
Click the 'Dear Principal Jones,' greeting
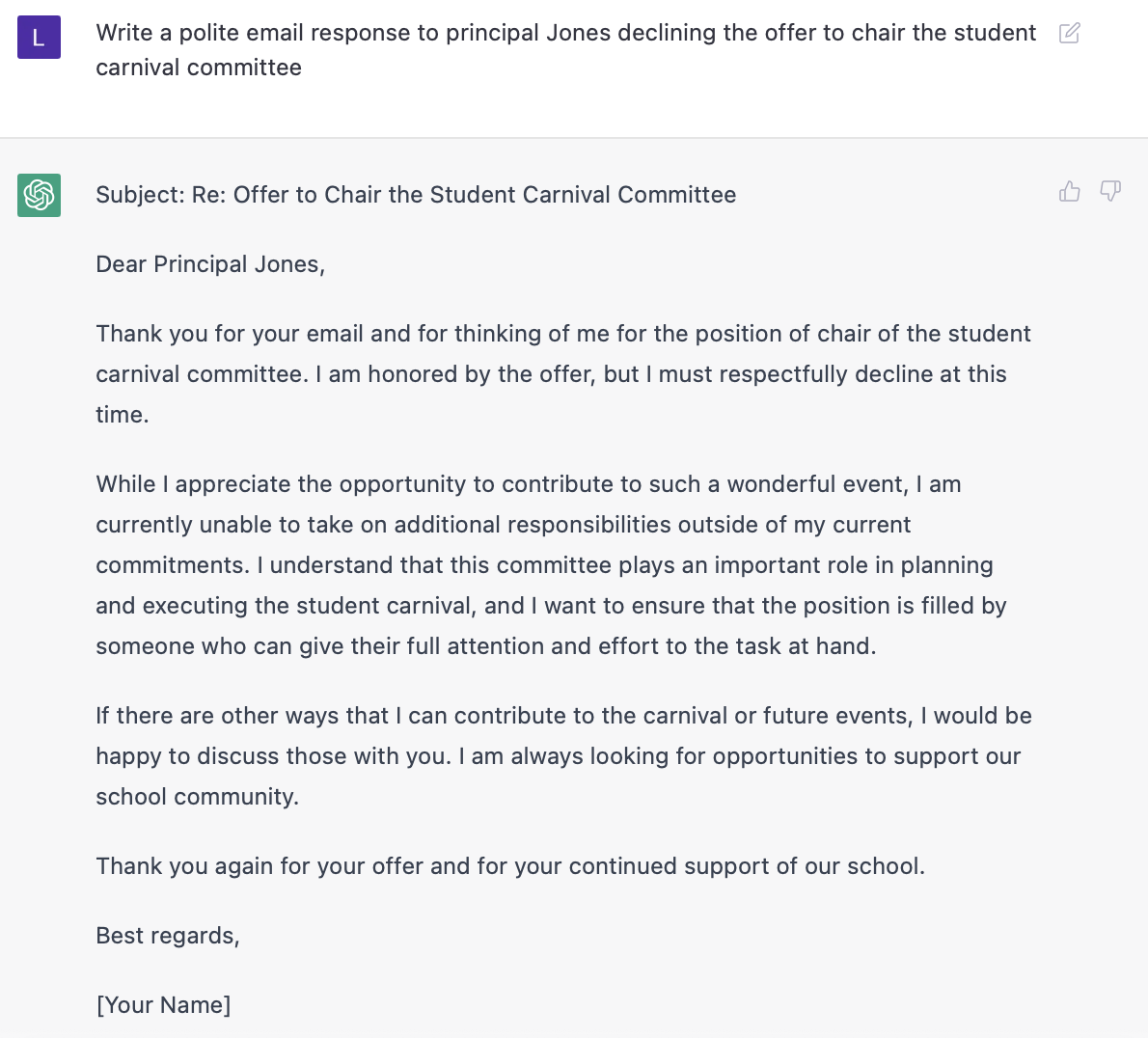tap(210, 264)
